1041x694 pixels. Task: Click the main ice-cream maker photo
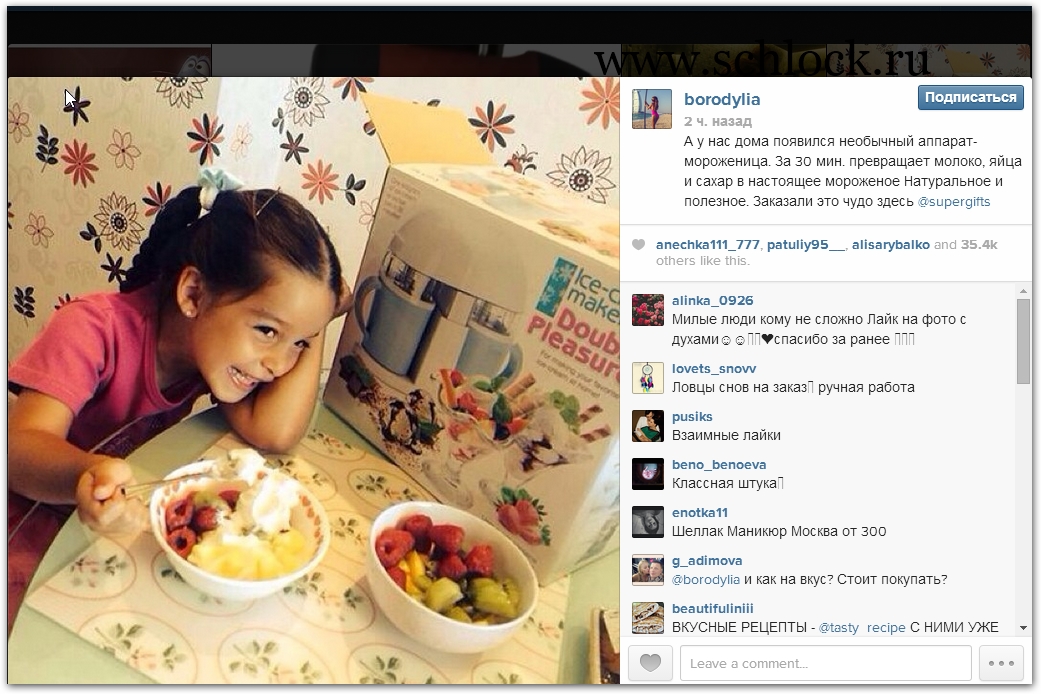click(x=313, y=381)
